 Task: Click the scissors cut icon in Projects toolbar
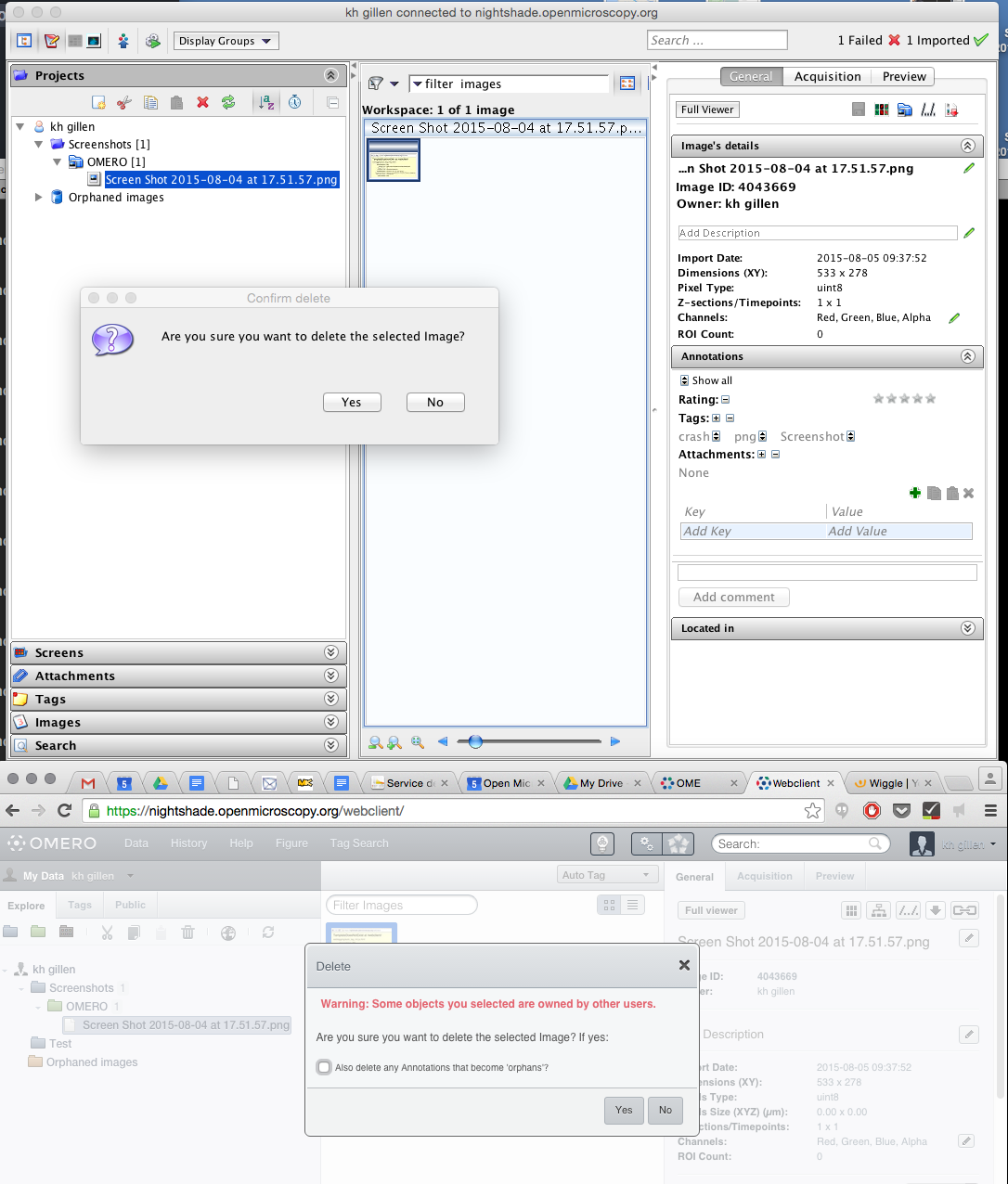pyautogui.click(x=124, y=102)
